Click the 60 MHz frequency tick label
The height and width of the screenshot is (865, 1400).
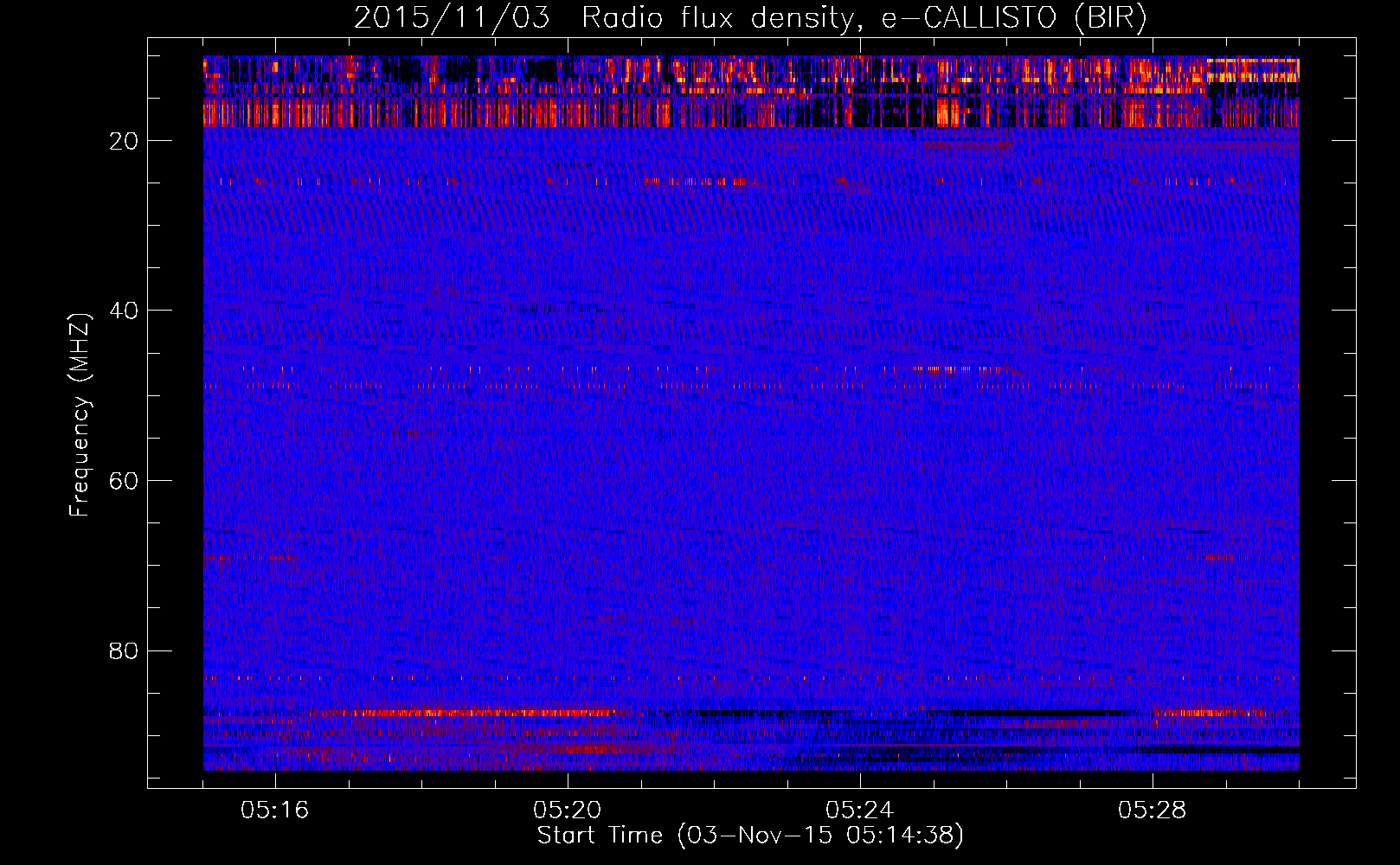point(124,481)
